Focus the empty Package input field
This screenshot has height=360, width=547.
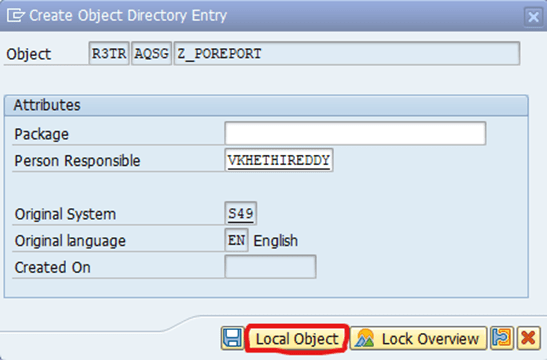[355, 133]
